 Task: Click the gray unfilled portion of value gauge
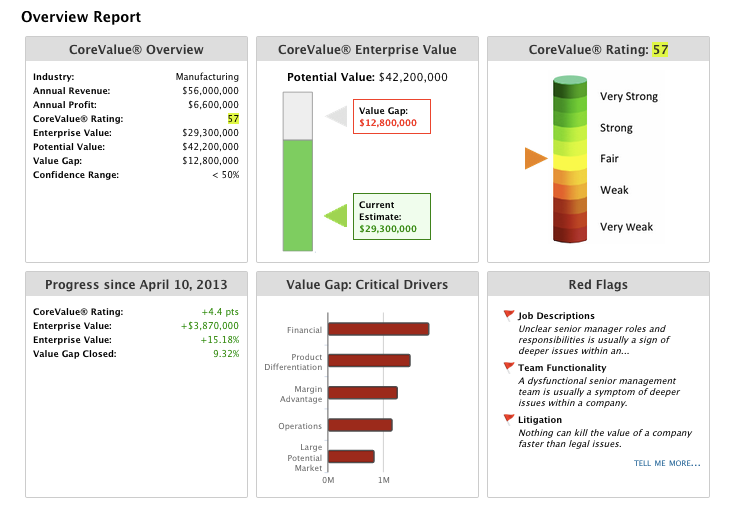coord(298,116)
